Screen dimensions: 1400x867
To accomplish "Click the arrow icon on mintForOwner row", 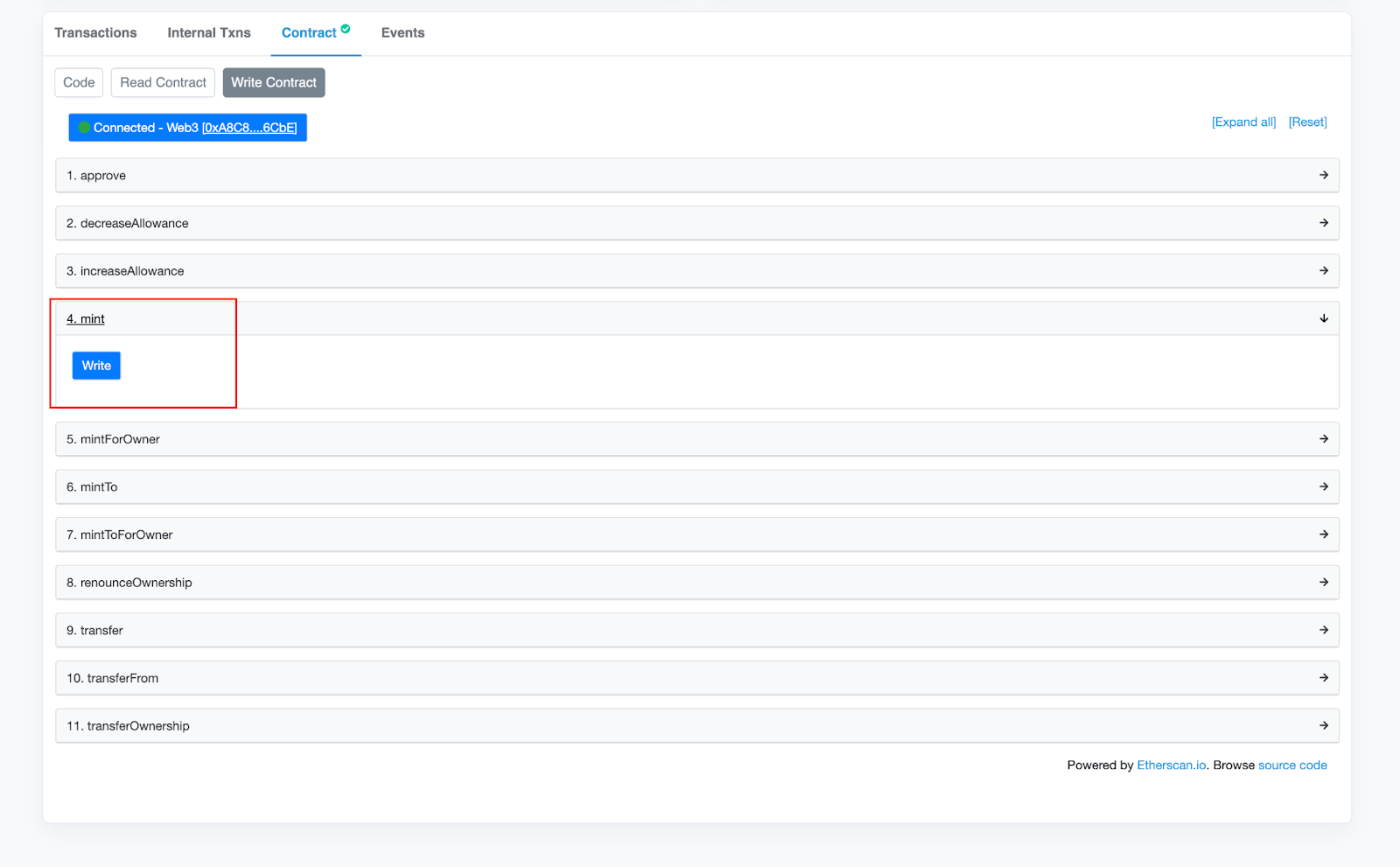I will click(x=1323, y=439).
